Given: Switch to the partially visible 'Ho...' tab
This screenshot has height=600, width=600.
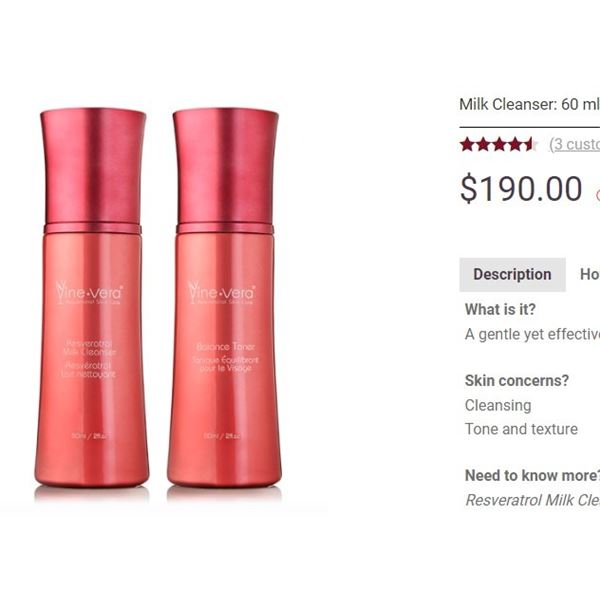Looking at the screenshot, I should (590, 274).
